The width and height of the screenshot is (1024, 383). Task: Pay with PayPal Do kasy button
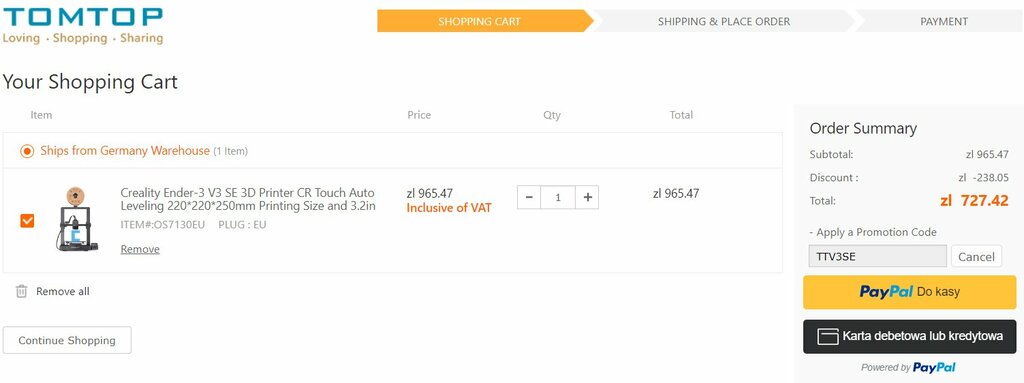coord(909,292)
